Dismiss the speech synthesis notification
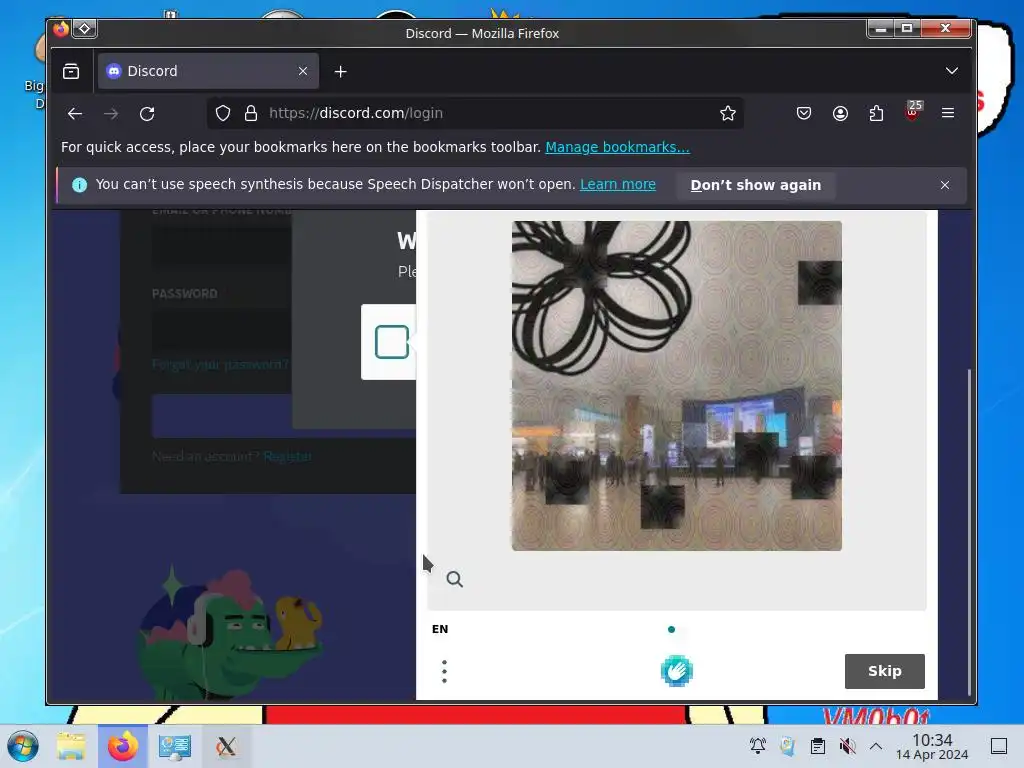This screenshot has width=1024, height=768. point(944,185)
